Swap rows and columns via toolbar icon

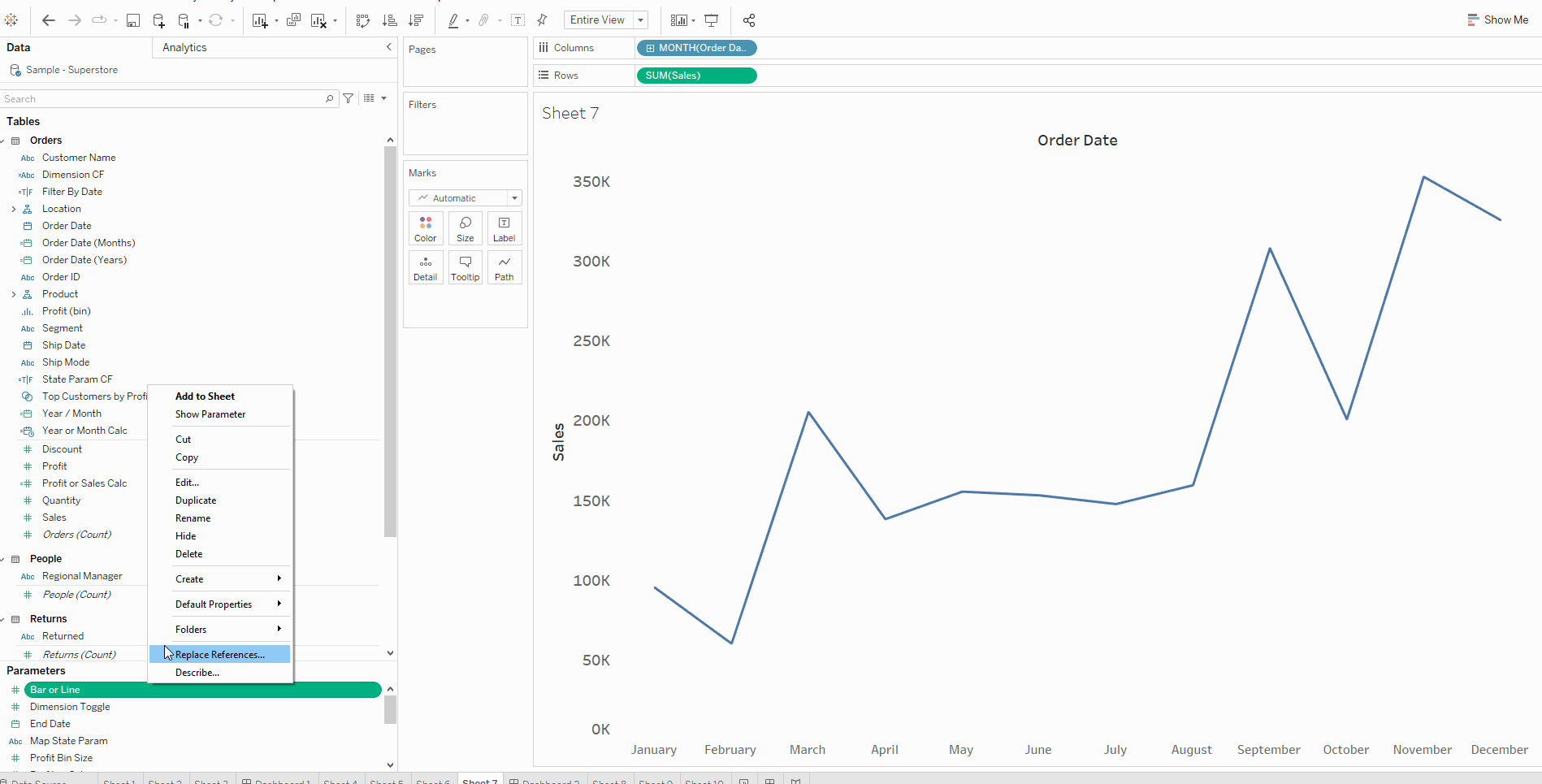point(363,20)
